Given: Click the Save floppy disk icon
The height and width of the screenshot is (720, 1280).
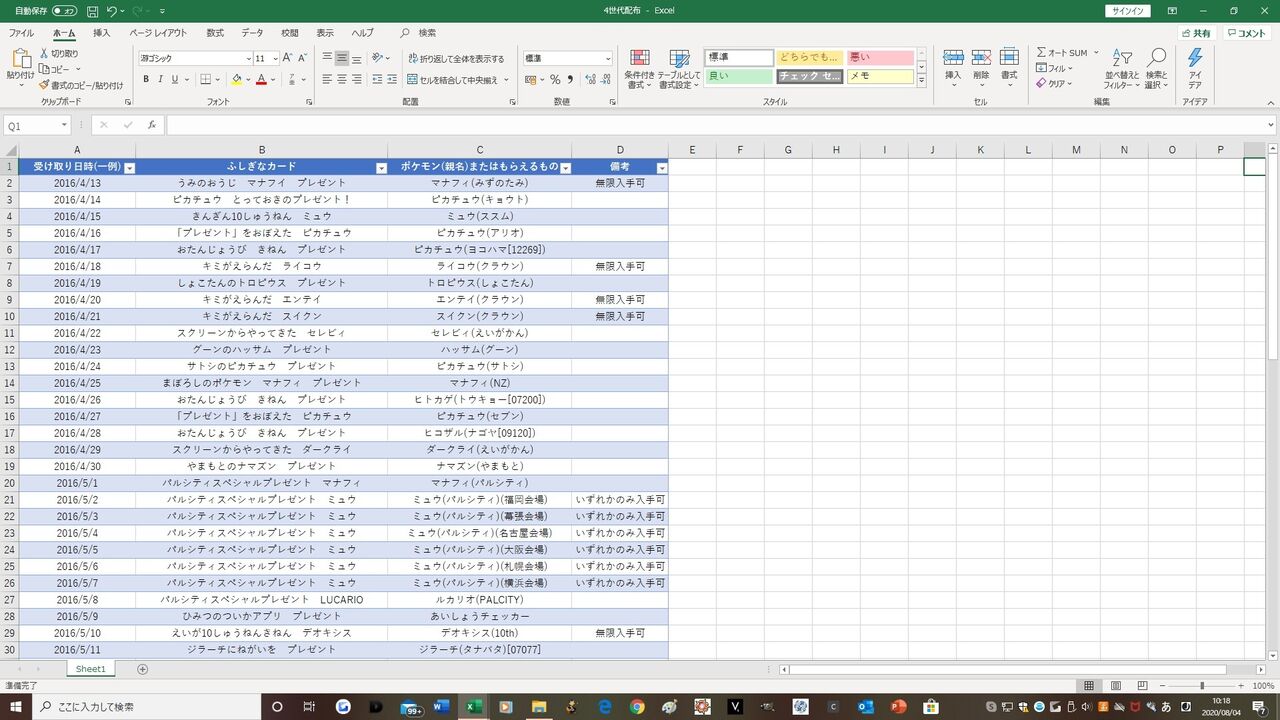Looking at the screenshot, I should tap(92, 11).
